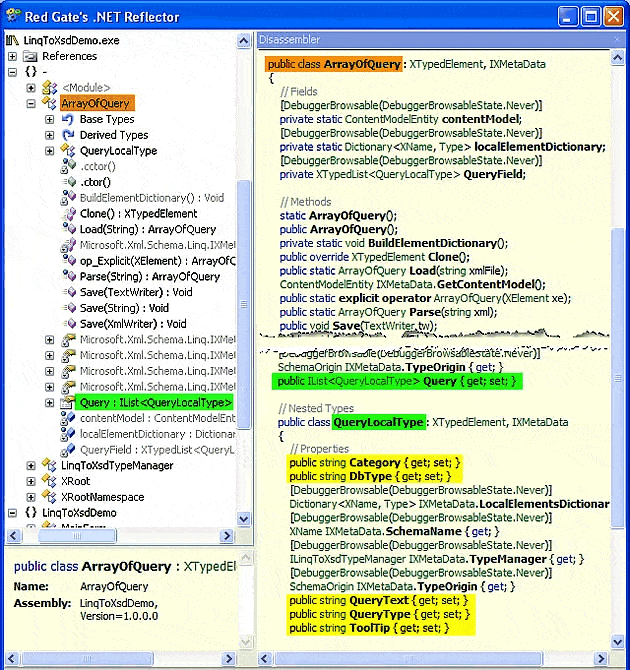This screenshot has height=670, width=630.
Task: Click the LinqToXsdDemo namespace braces icon
Action: tap(31, 512)
